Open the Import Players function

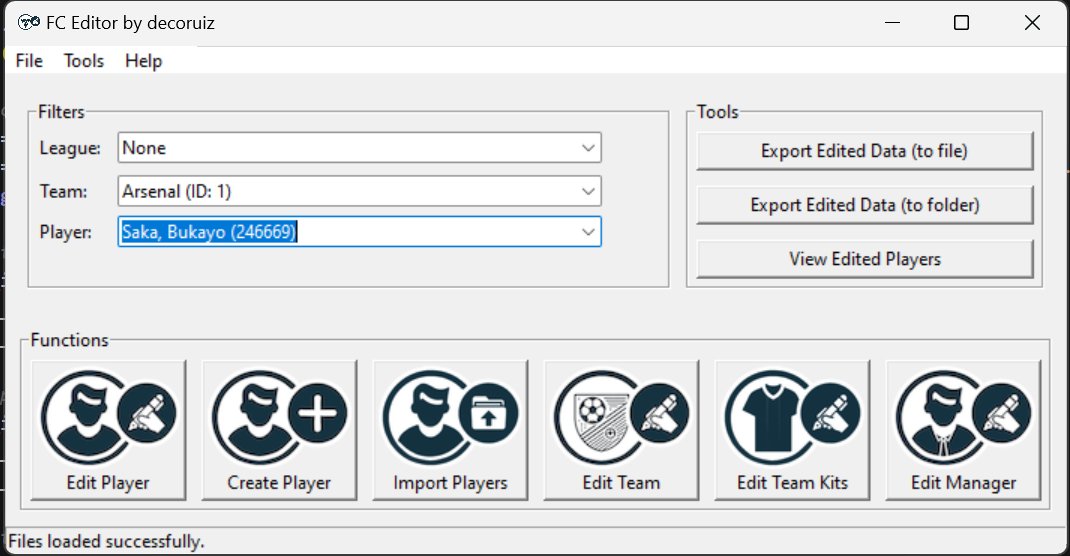(450, 430)
